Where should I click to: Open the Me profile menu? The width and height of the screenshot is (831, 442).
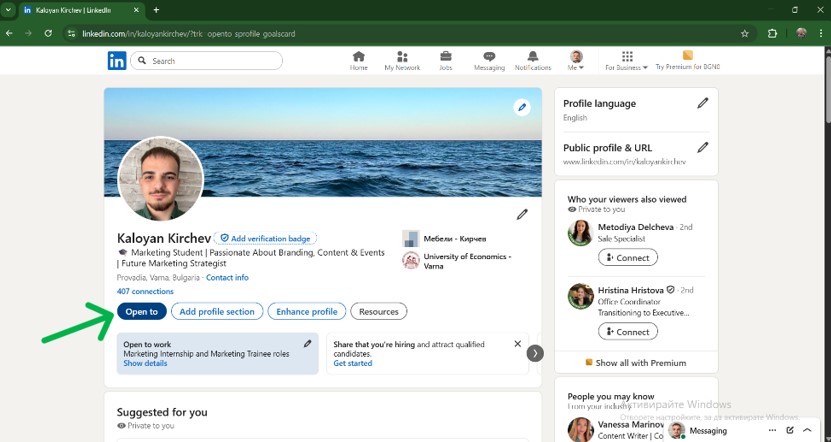pos(576,61)
